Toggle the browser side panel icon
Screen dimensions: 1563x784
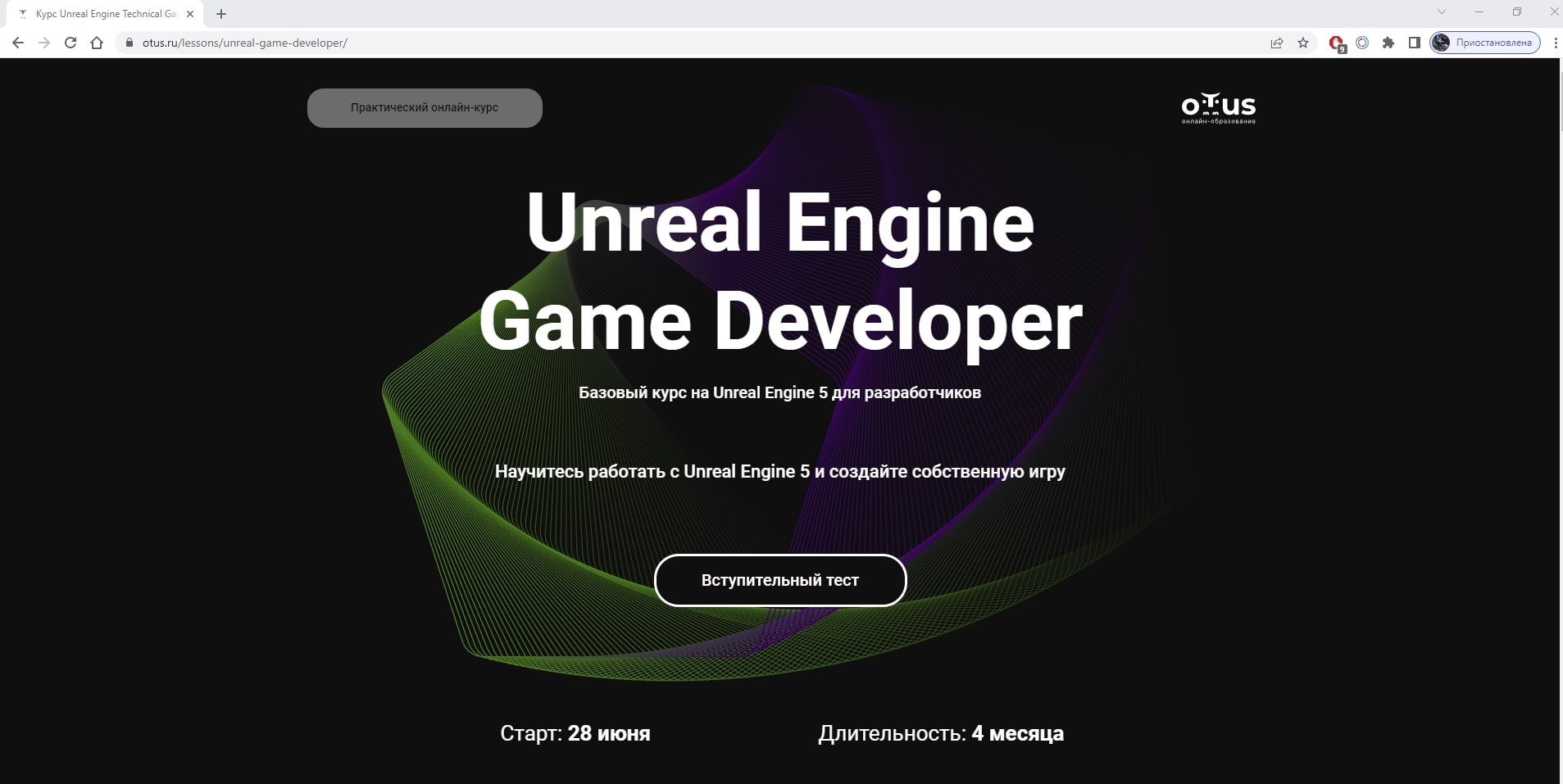(x=1414, y=43)
